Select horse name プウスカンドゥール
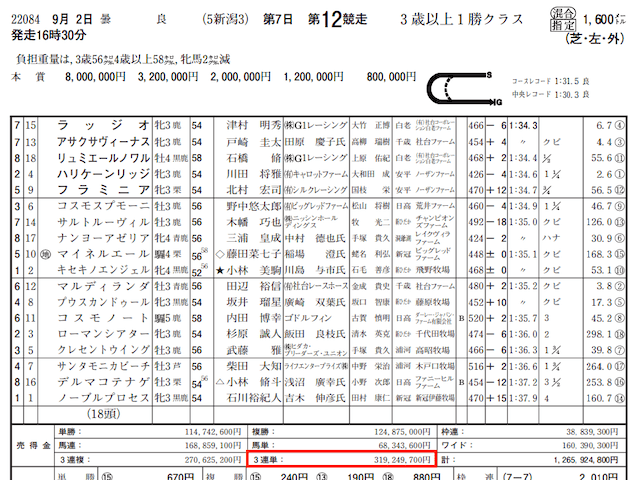The height and width of the screenshot is (480, 640). click(x=103, y=302)
